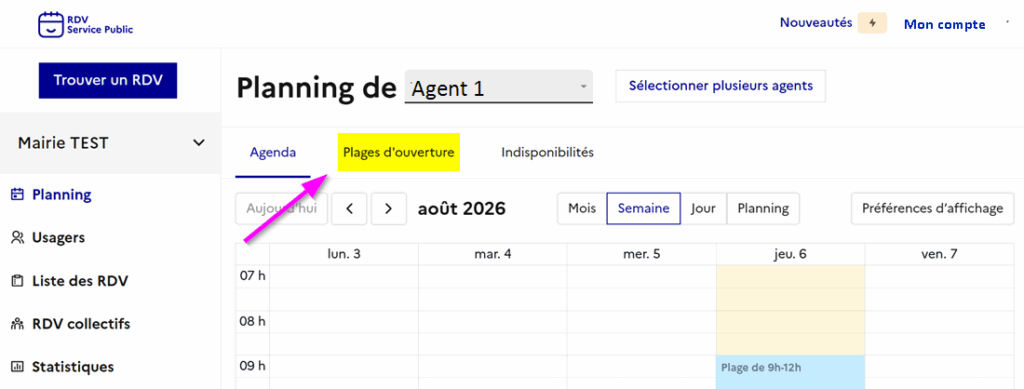Image resolution: width=1024 pixels, height=389 pixels.
Task: Select the Semaine calendar view
Action: 644,209
